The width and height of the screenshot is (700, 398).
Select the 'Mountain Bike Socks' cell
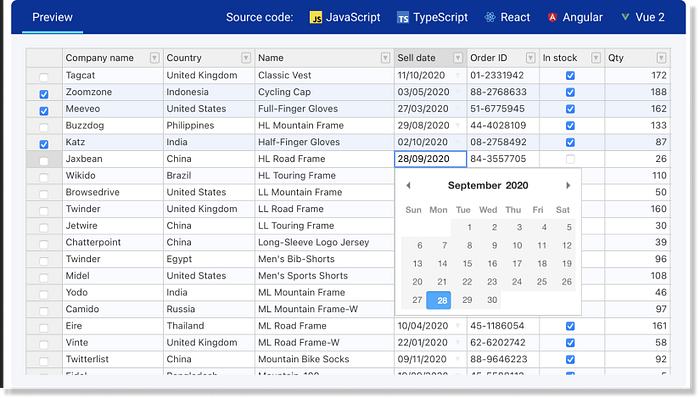point(325,359)
